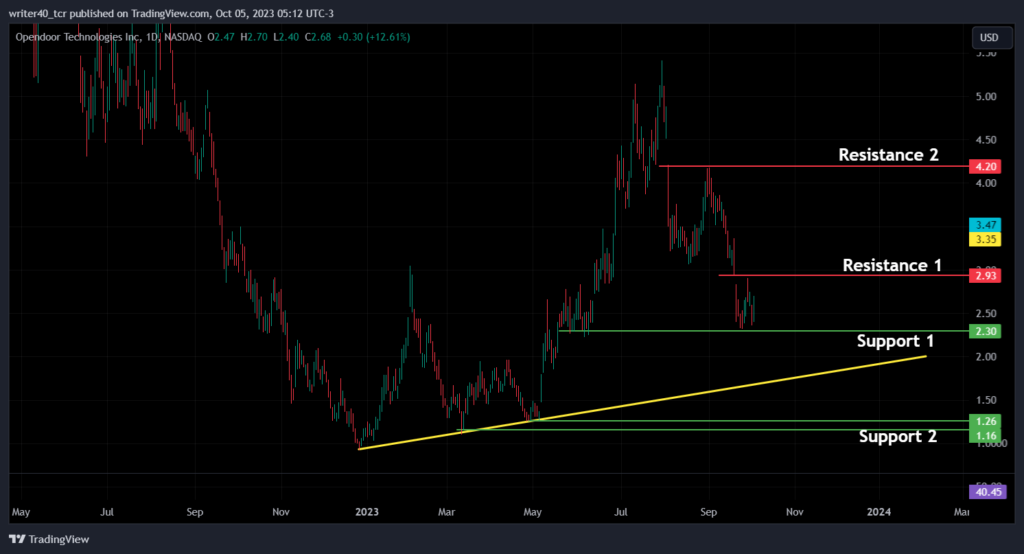This screenshot has width=1024, height=554.
Task: Click the Resistance 2 annotation text
Action: (888, 155)
